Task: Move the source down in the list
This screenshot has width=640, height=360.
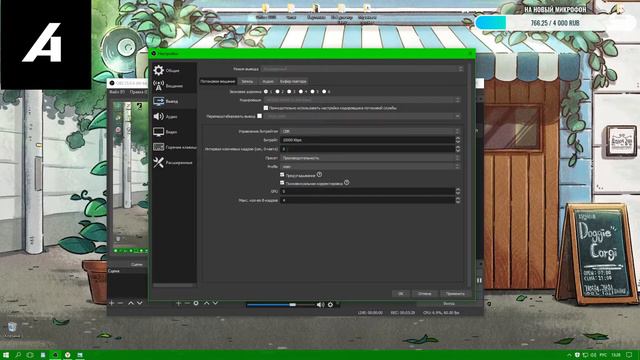Action: tap(216, 303)
